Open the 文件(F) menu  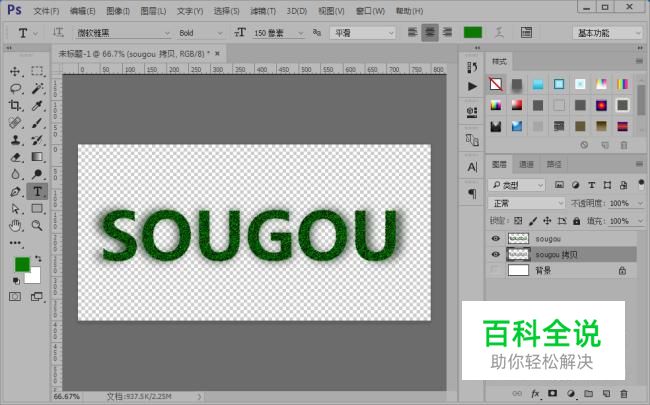[x=46, y=11]
